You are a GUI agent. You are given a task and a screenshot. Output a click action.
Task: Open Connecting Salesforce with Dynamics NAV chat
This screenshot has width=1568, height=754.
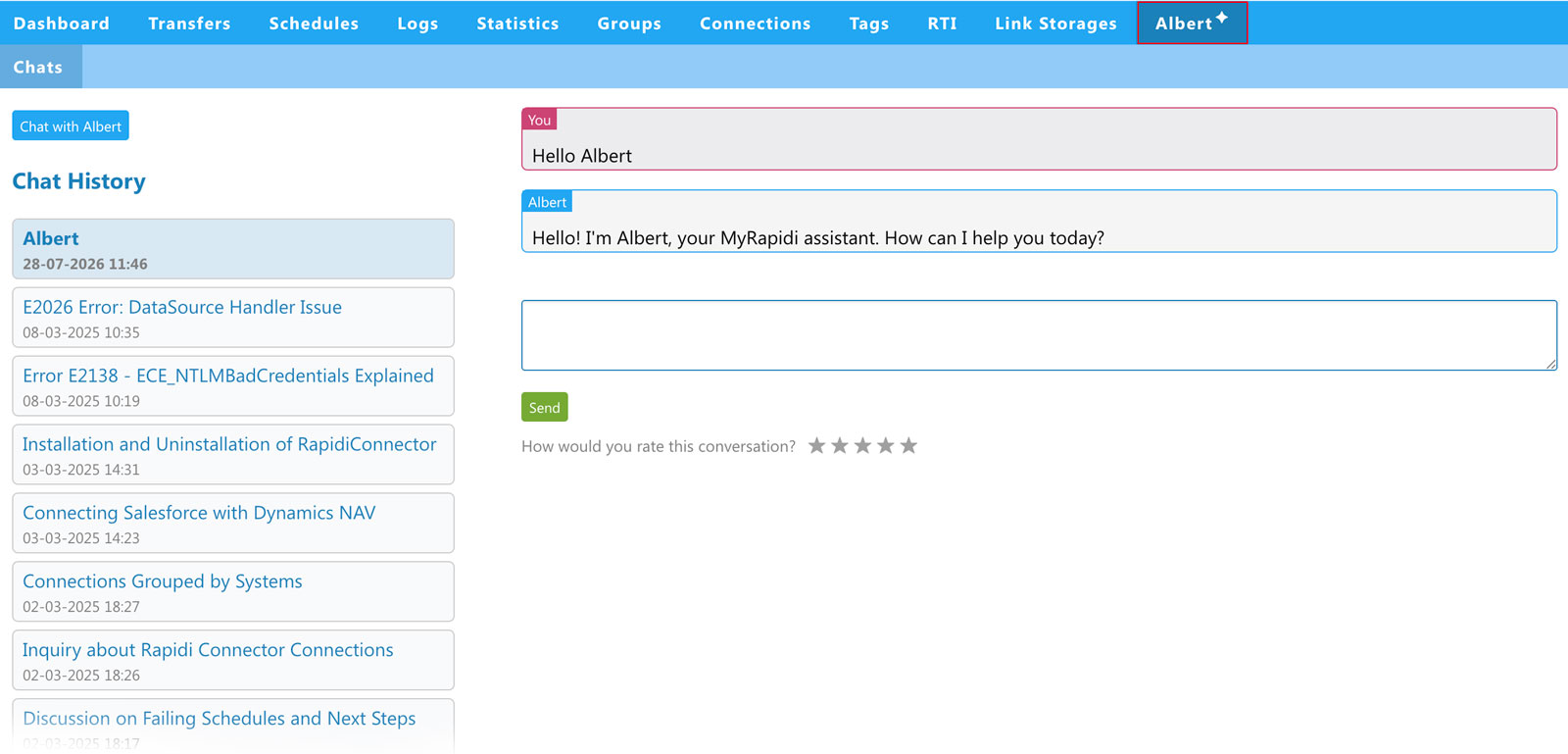coord(233,524)
